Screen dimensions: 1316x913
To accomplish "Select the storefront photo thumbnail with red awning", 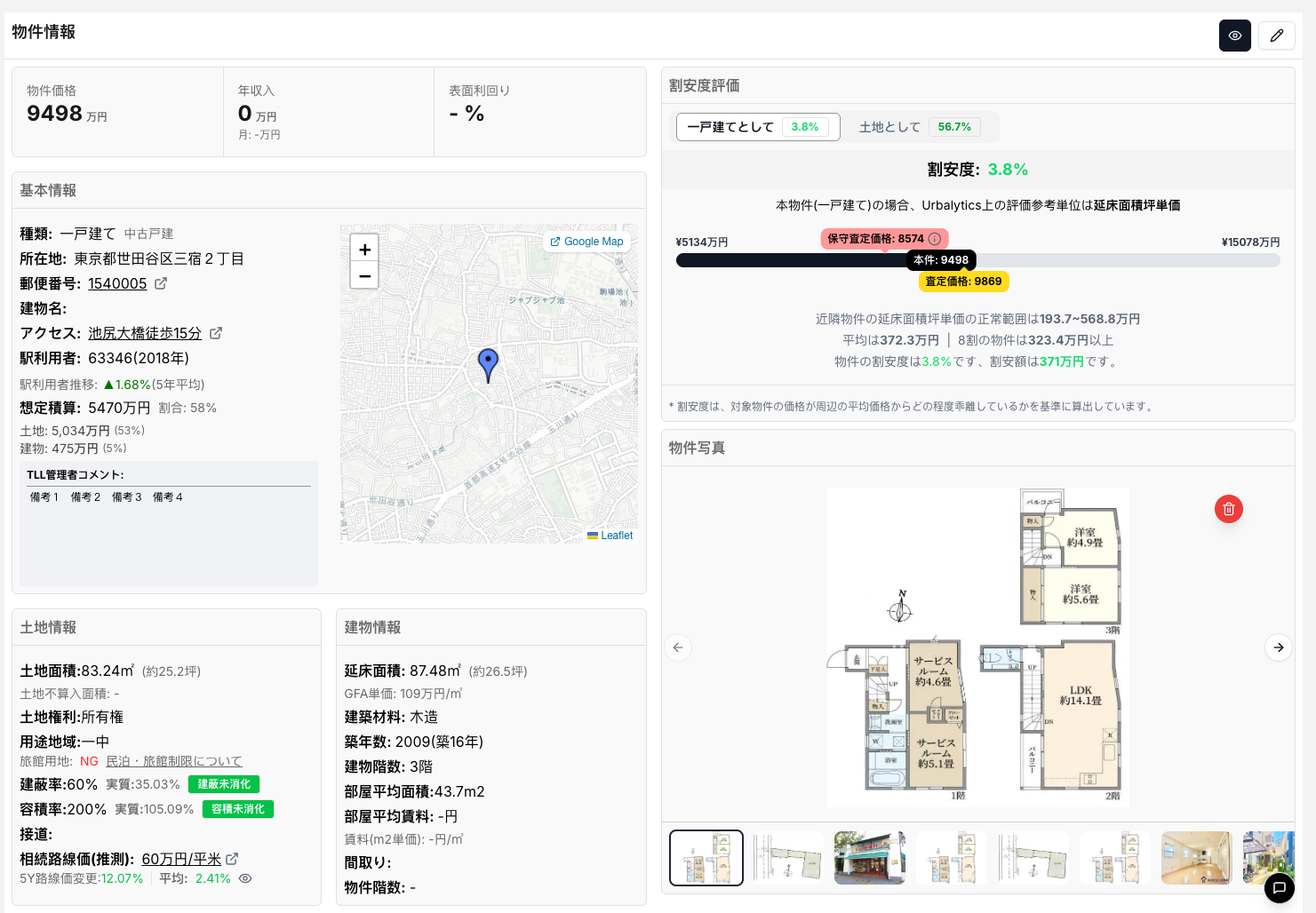I will (x=870, y=858).
